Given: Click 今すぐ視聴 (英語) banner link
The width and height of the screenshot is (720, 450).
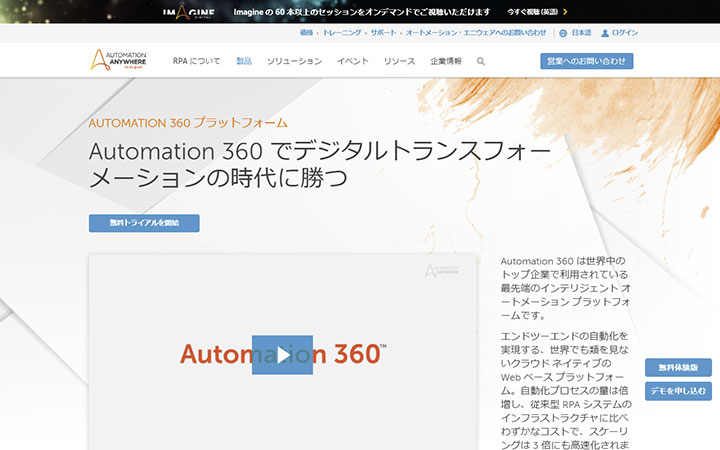Looking at the screenshot, I should click(x=532, y=12).
